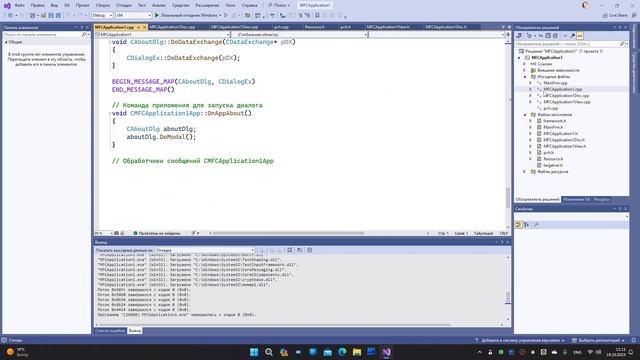Open x64 platform dropdown
The width and height of the screenshot is (640, 360).
133,15
